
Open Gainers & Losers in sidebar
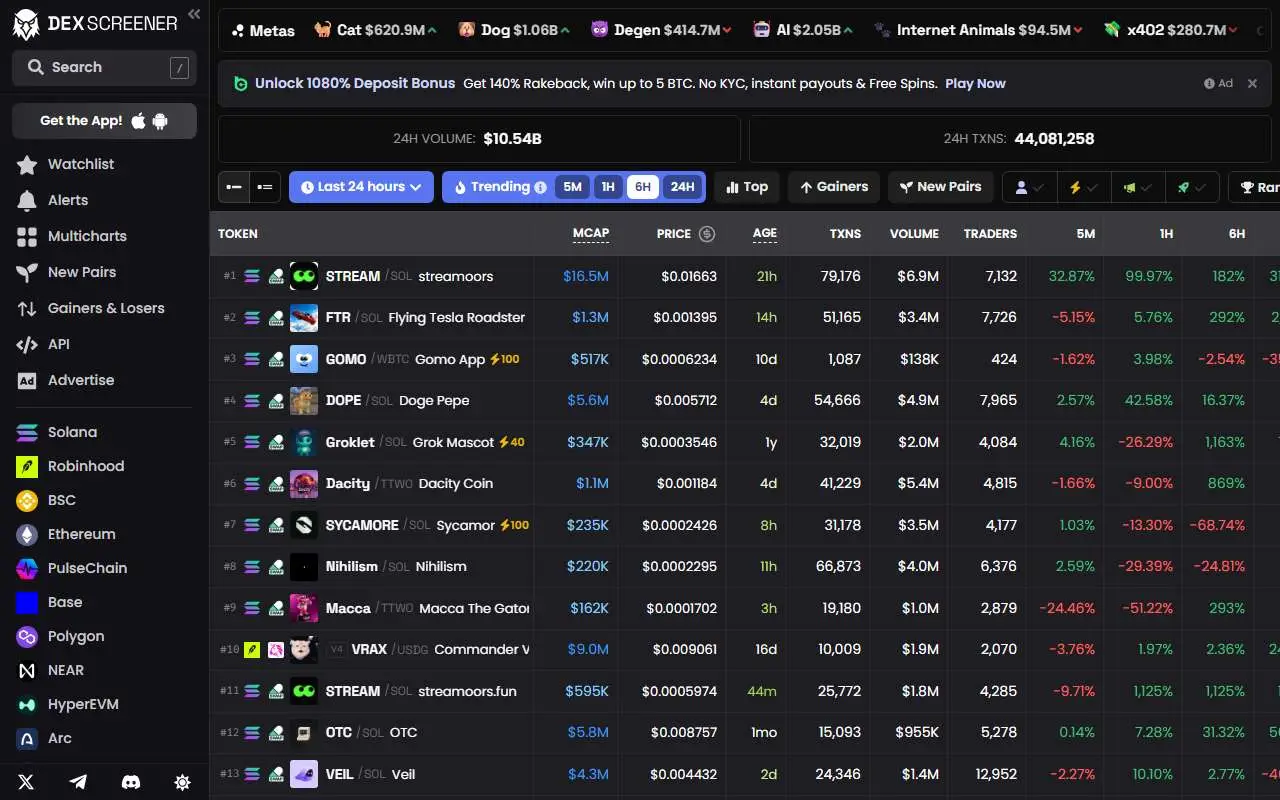pyautogui.click(x=104, y=308)
